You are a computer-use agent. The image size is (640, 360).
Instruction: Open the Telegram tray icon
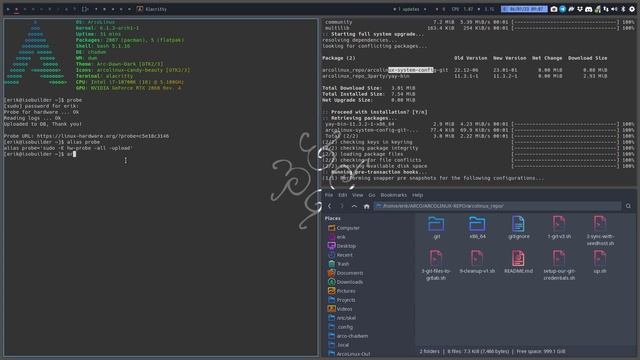tap(562, 9)
